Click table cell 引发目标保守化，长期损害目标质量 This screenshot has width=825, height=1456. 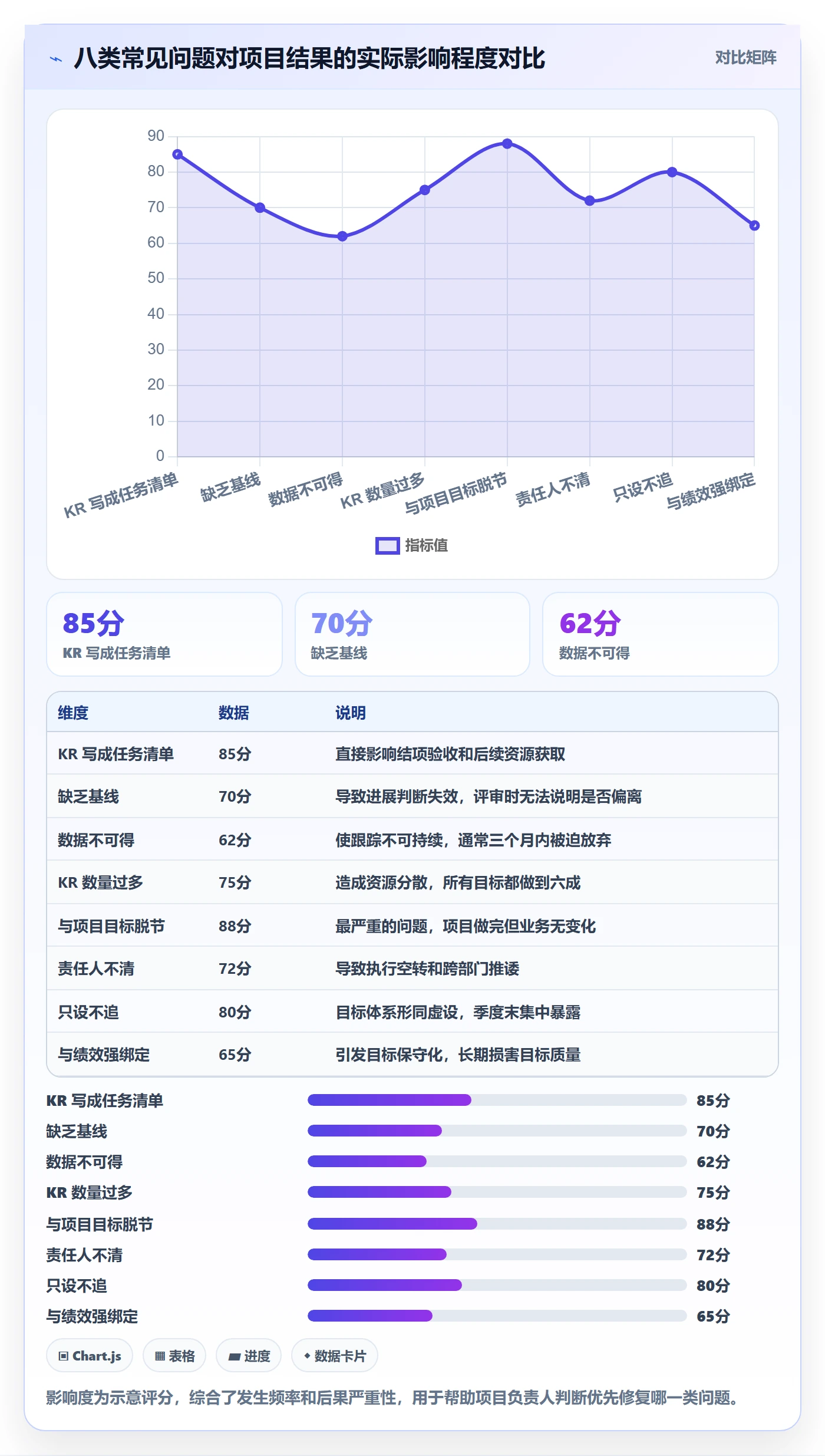458,1055
